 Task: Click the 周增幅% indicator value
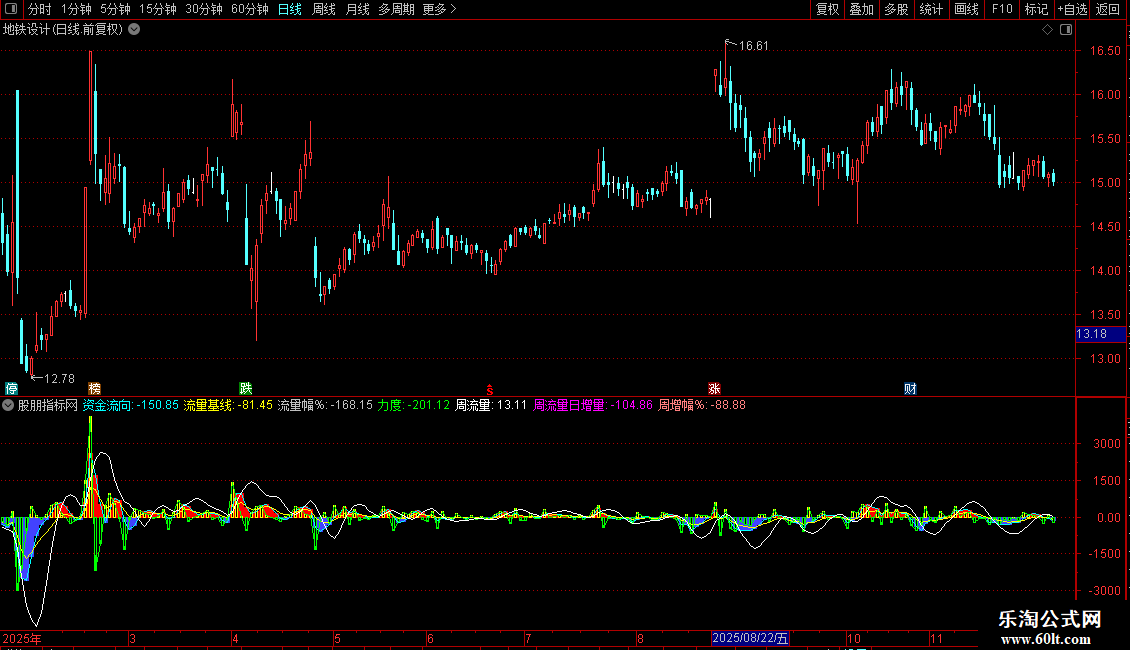pyautogui.click(x=702, y=405)
